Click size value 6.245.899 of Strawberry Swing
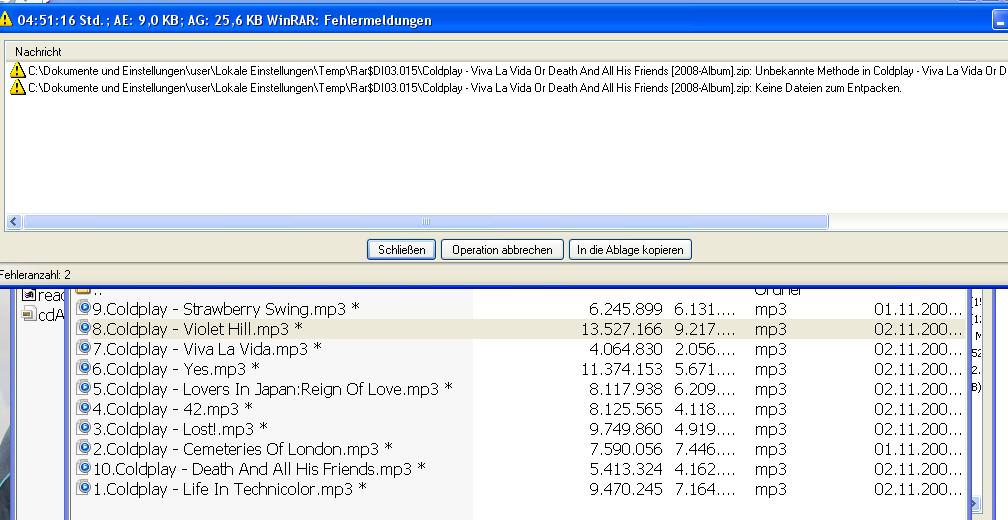 626,309
